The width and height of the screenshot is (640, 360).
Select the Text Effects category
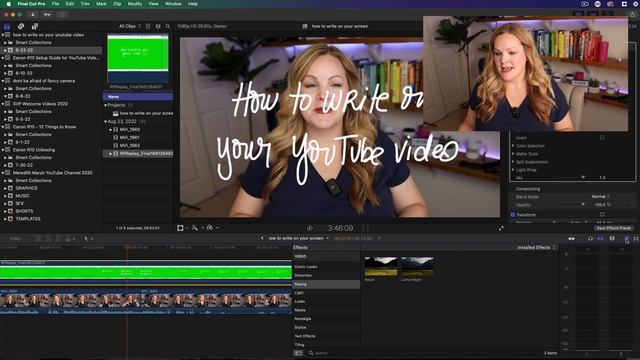coord(326,336)
